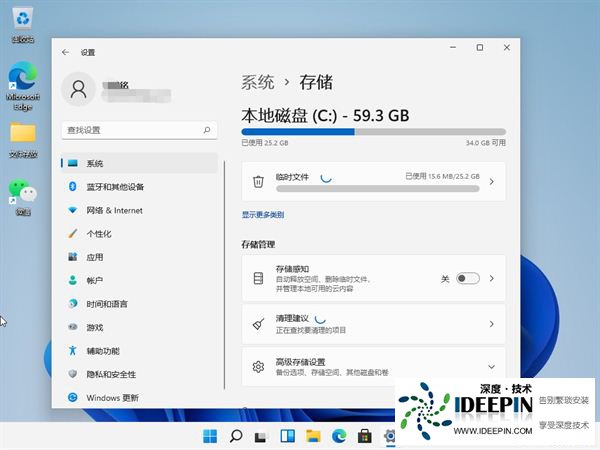
Task: Click the 正在查找要清理的项目 status text
Action: pos(311,330)
